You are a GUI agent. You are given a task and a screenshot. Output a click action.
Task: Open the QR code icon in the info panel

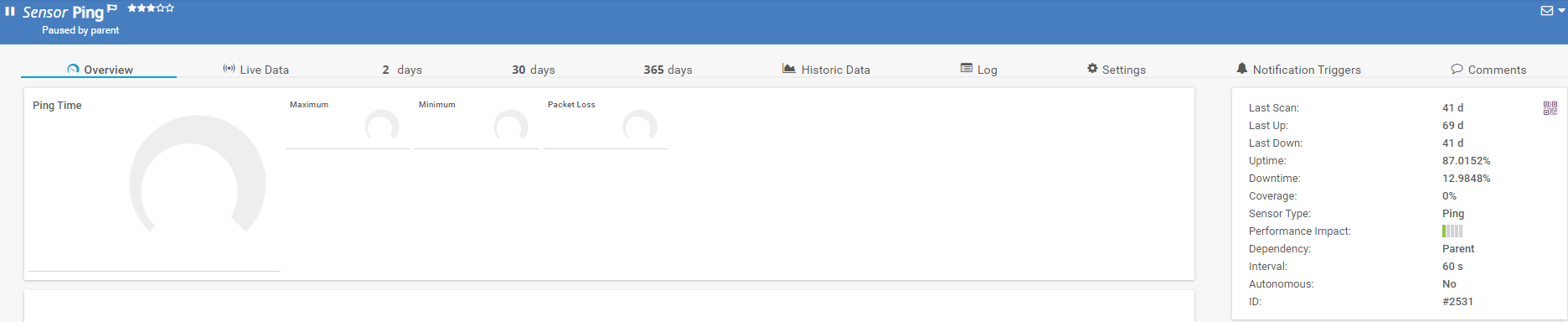tap(1550, 108)
